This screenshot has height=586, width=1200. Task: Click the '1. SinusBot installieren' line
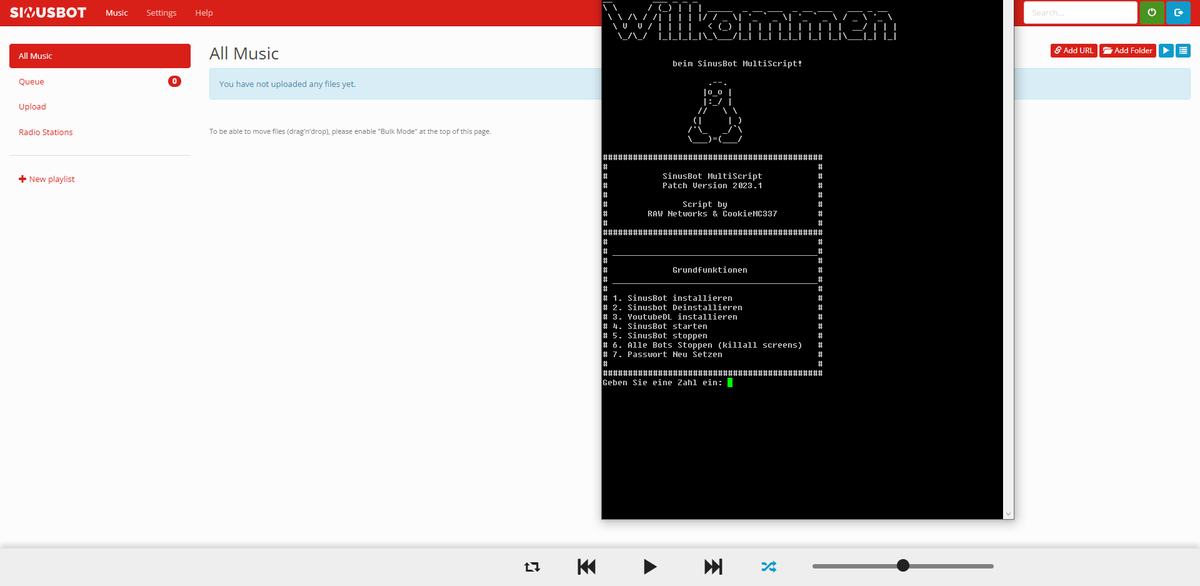tap(672, 298)
